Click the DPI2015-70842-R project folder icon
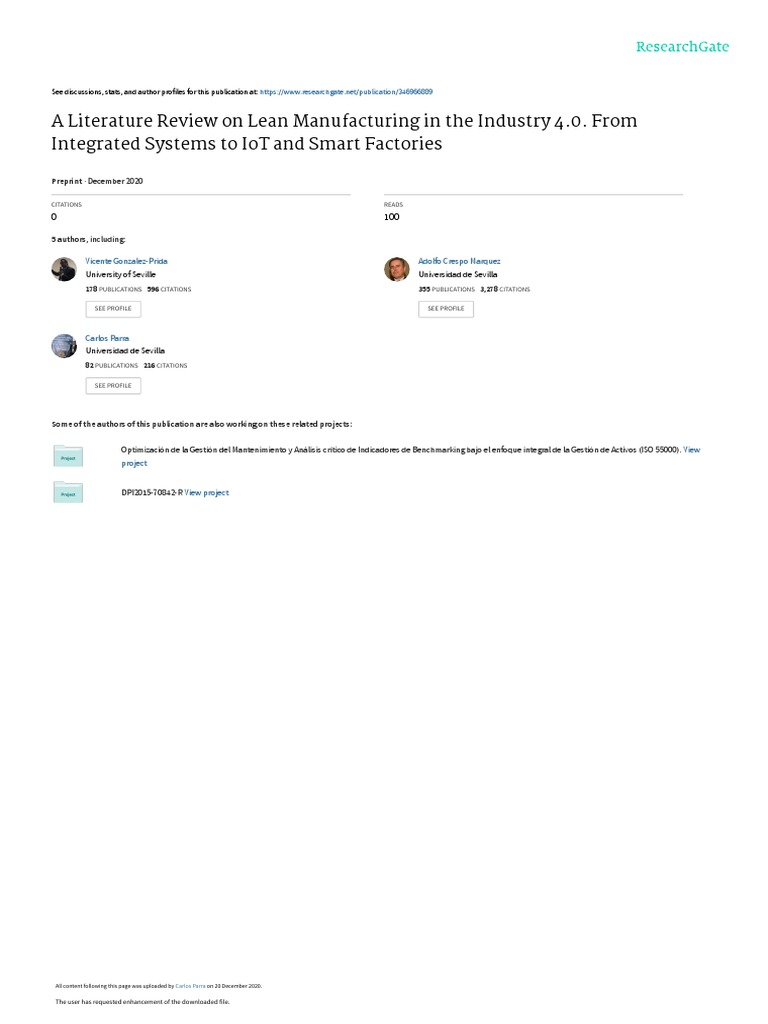The width and height of the screenshot is (768, 1024). (68, 492)
